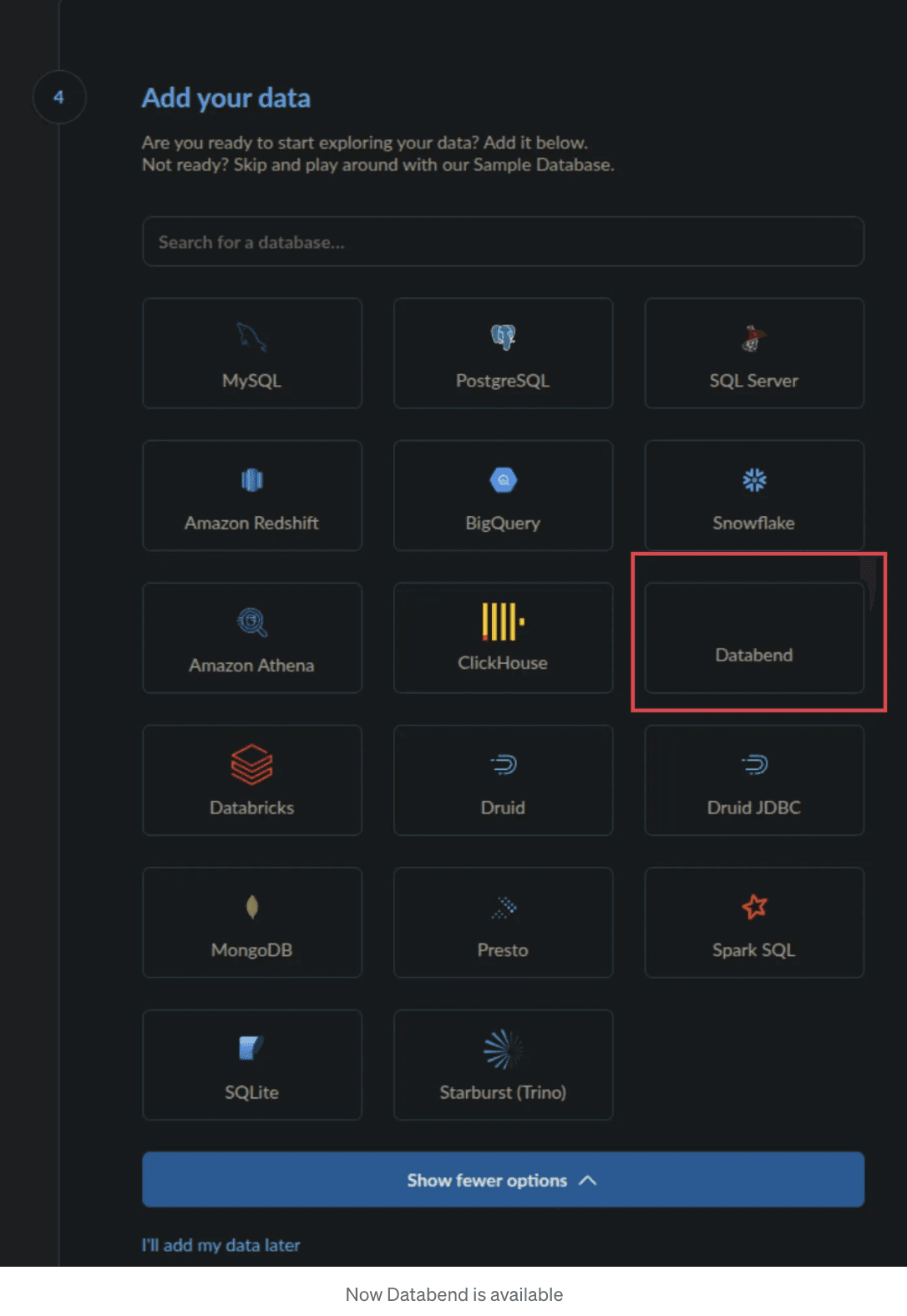Focus the Search for a database field
Image resolution: width=907 pixels, height=1316 pixels.
coord(503,241)
